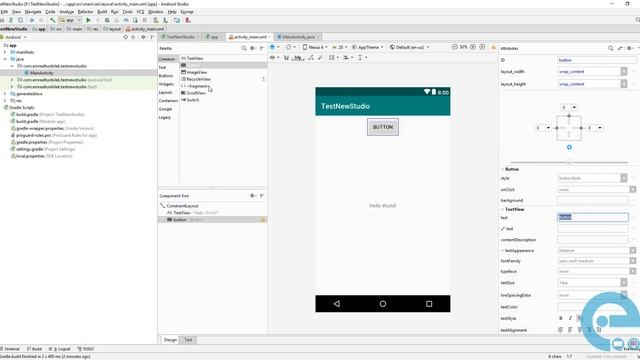Expand the res folder
The height and width of the screenshot is (360, 640).
click(x=5, y=100)
